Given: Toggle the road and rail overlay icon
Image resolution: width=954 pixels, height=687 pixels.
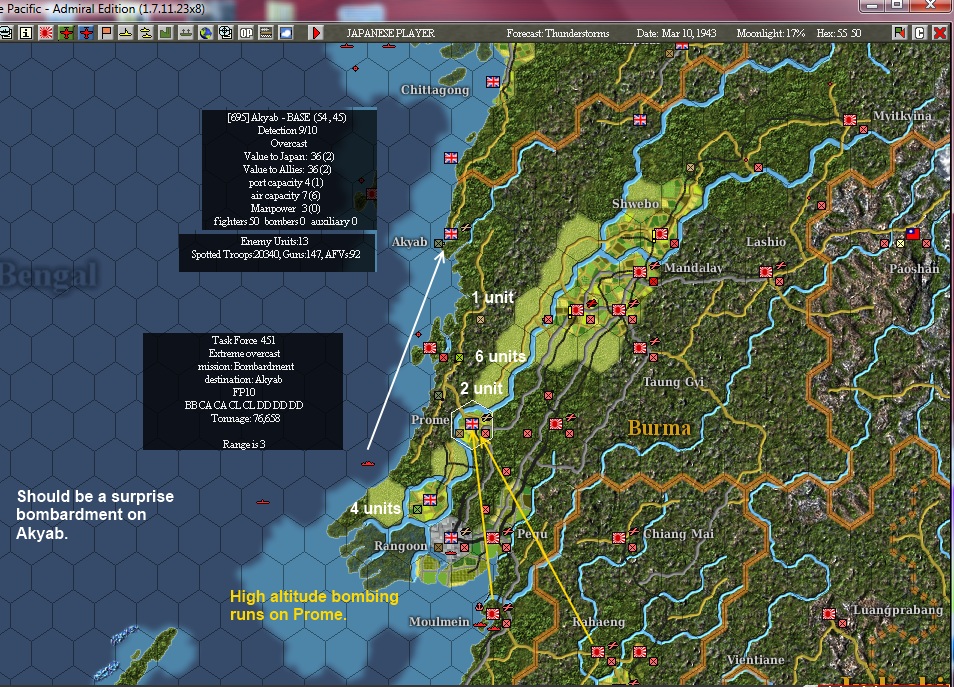Looking at the screenshot, I should tap(266, 33).
